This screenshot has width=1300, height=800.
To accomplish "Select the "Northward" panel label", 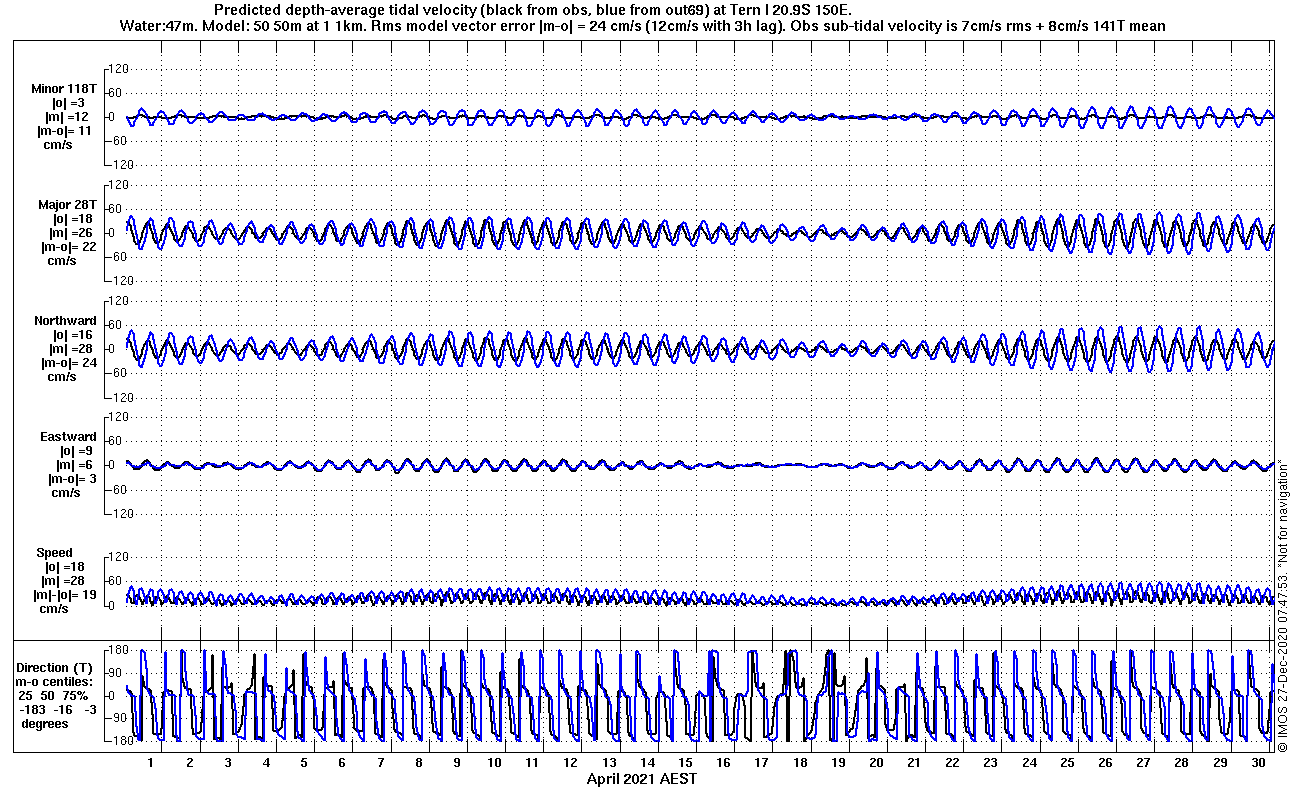I will (x=65, y=321).
